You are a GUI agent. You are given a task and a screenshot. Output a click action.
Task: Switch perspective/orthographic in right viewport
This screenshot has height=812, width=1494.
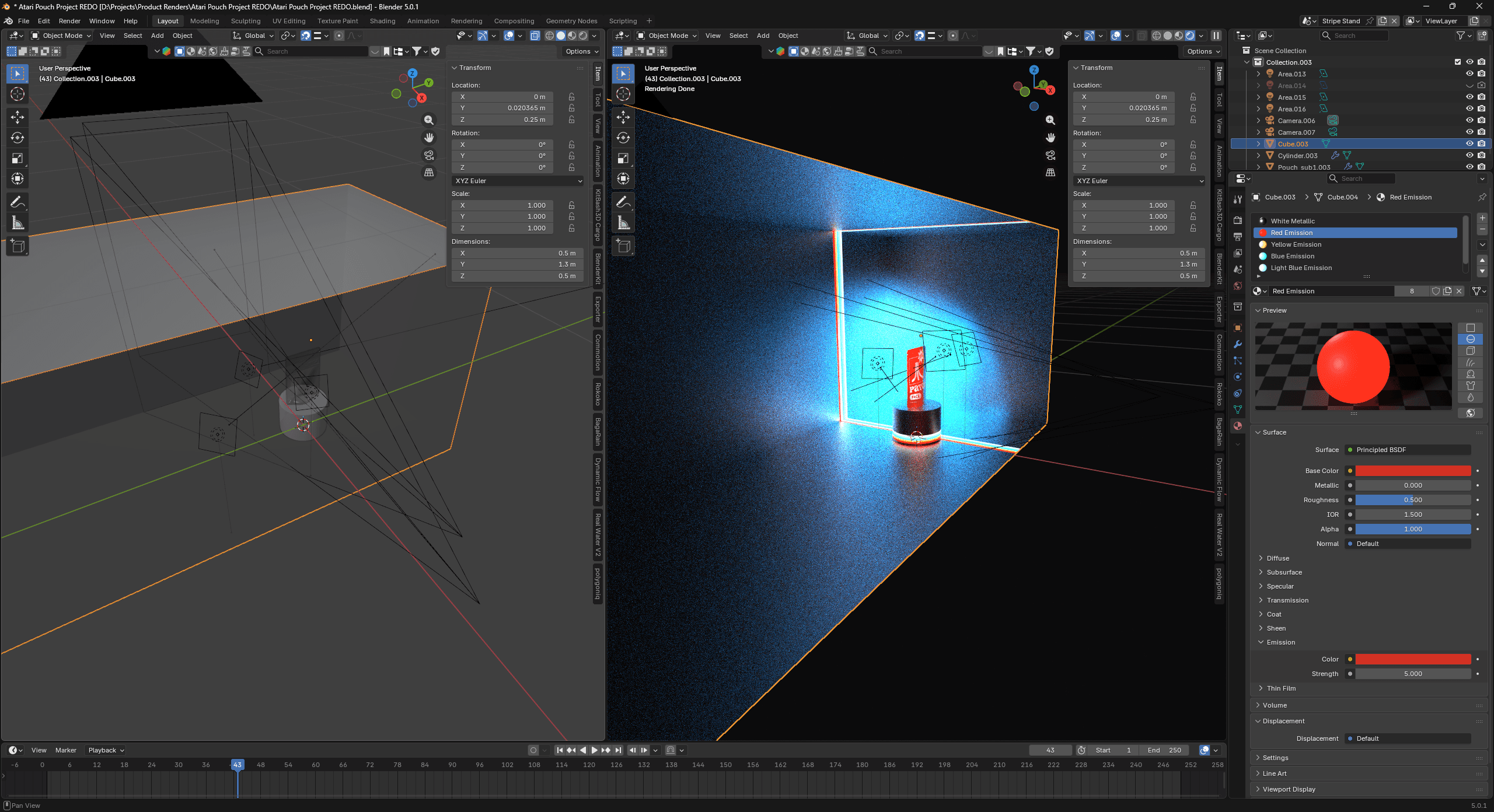pos(1050,173)
